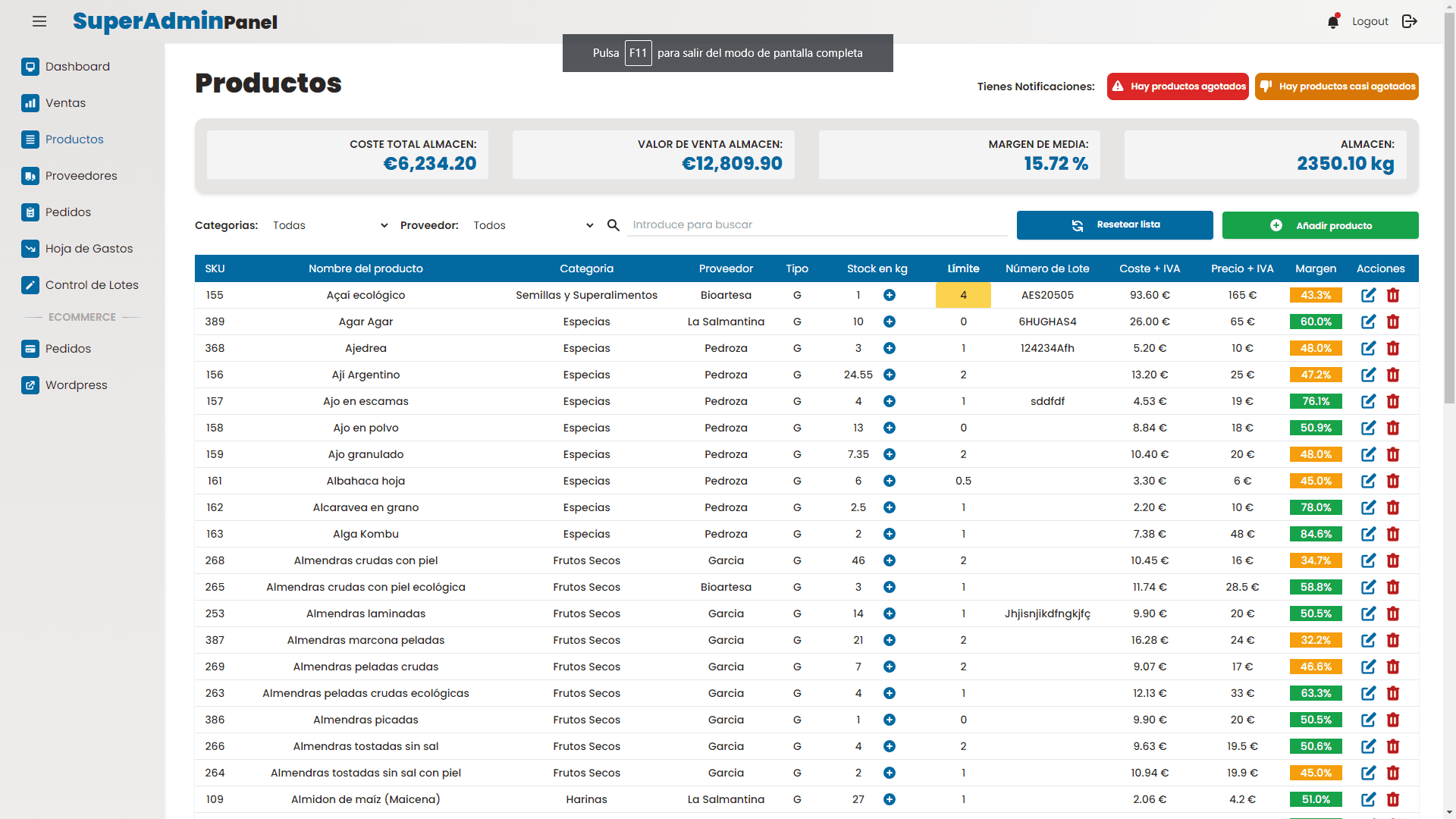1456x819 pixels.
Task: Click Añadir producto button
Action: [x=1320, y=225]
